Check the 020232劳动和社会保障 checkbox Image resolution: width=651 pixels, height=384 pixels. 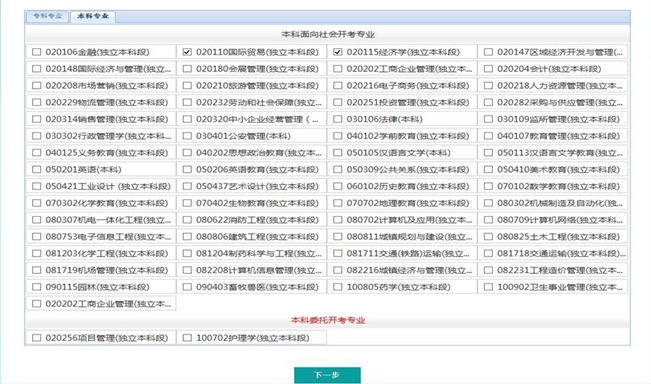pos(187,102)
